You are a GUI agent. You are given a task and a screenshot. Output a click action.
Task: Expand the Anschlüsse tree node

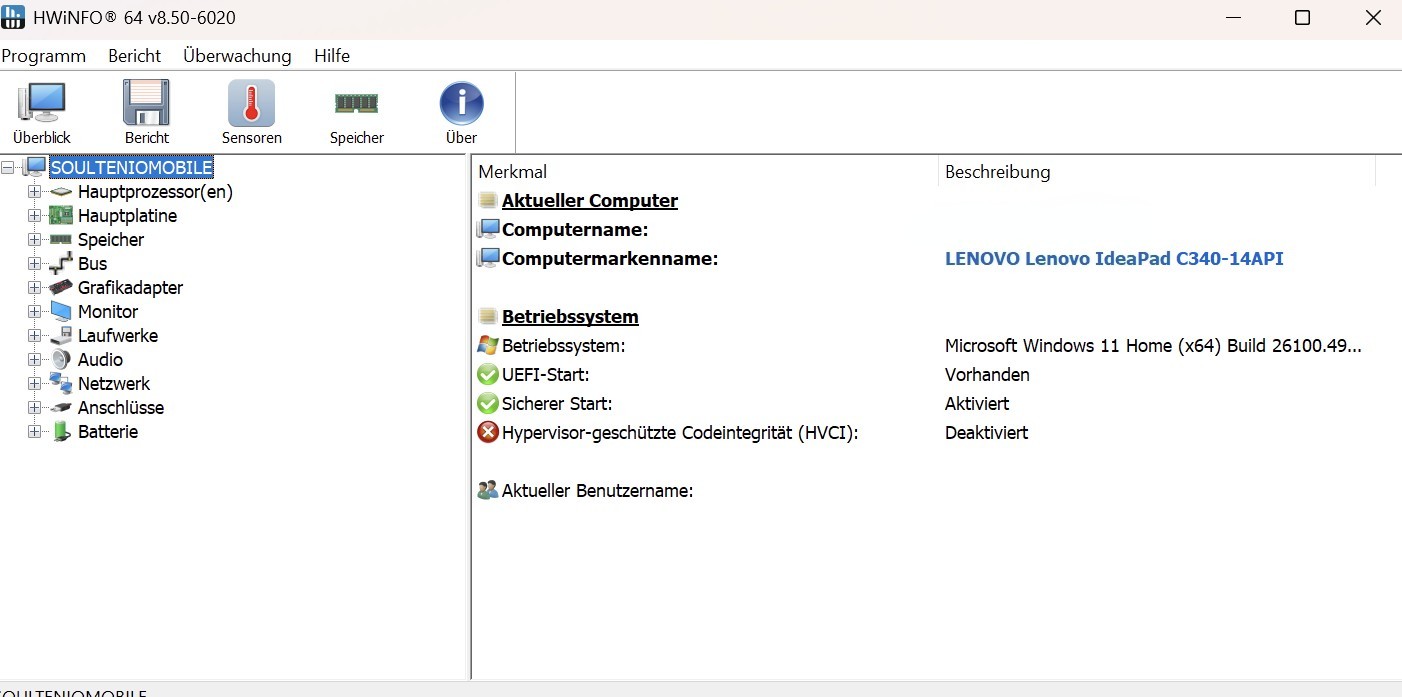(x=34, y=407)
